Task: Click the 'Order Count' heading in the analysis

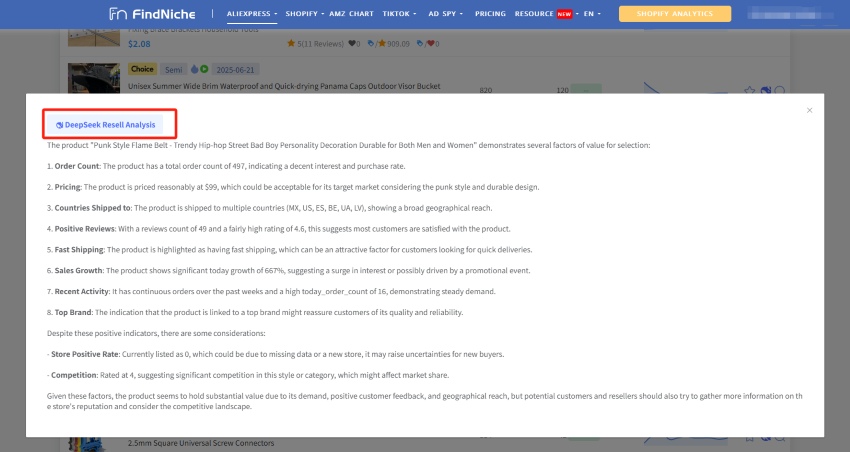Action: (x=77, y=166)
